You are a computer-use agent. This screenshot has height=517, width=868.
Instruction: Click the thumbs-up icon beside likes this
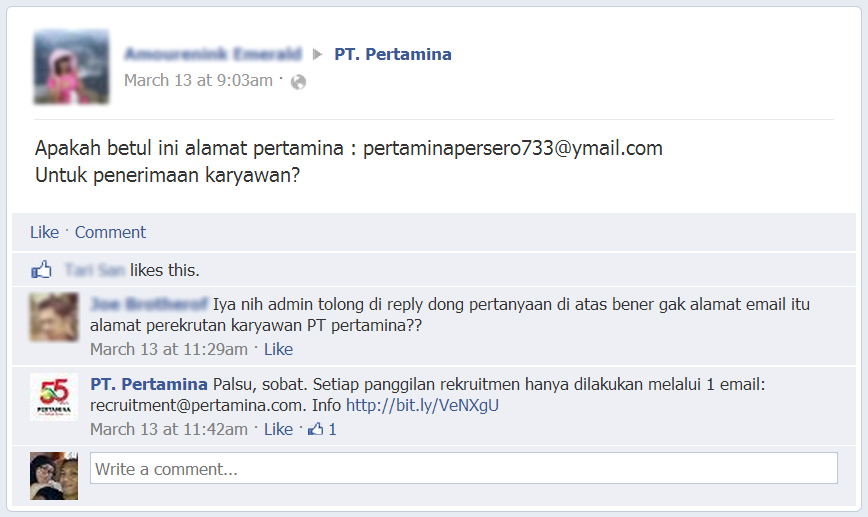pyautogui.click(x=41, y=270)
